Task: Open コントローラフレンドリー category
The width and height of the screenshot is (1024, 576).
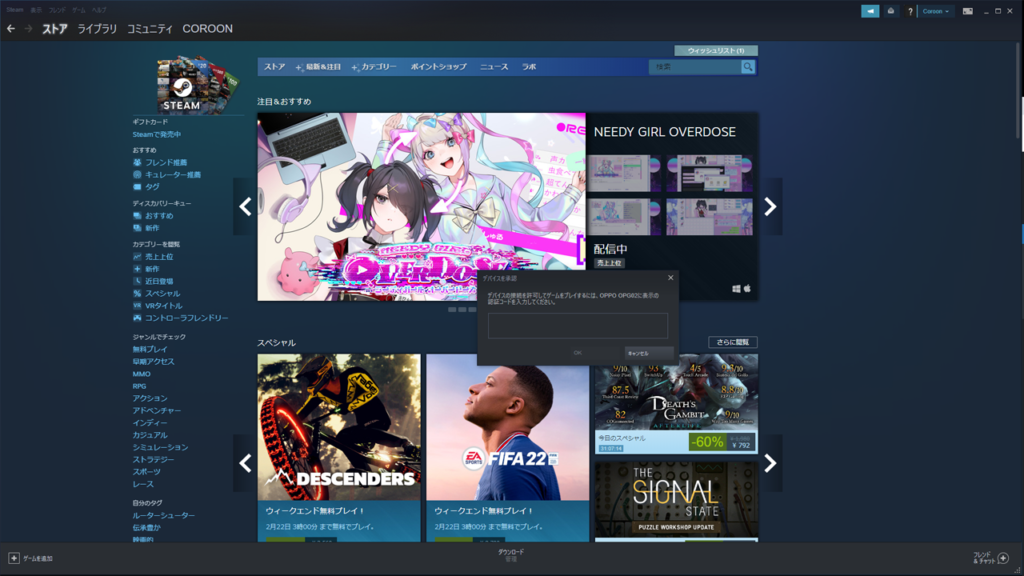Action: pyautogui.click(x=186, y=318)
